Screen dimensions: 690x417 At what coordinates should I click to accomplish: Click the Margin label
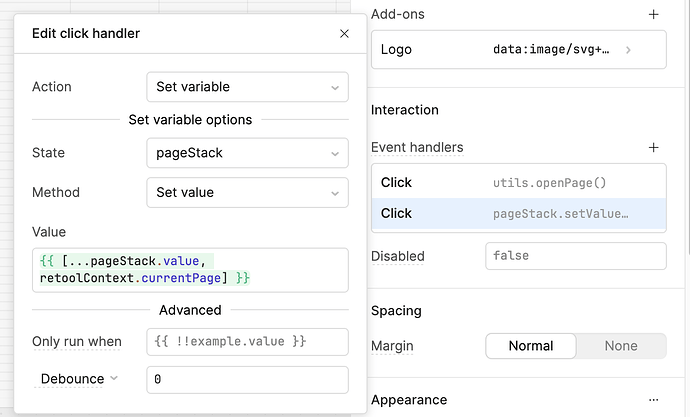[x=392, y=346]
